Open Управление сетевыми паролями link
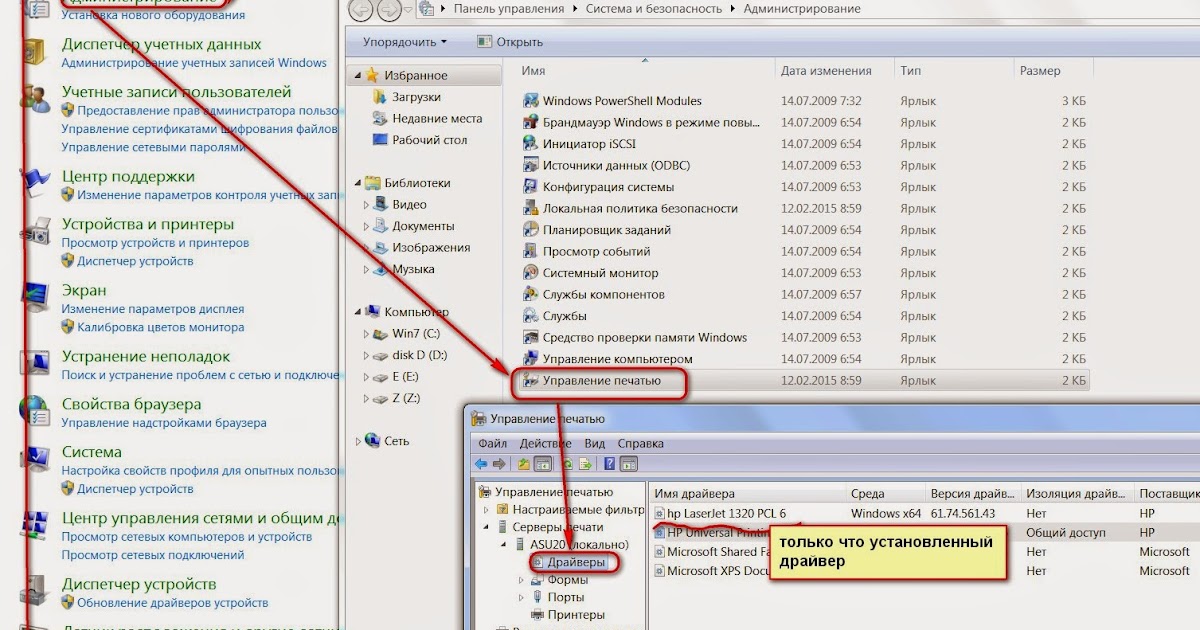 click(x=153, y=147)
